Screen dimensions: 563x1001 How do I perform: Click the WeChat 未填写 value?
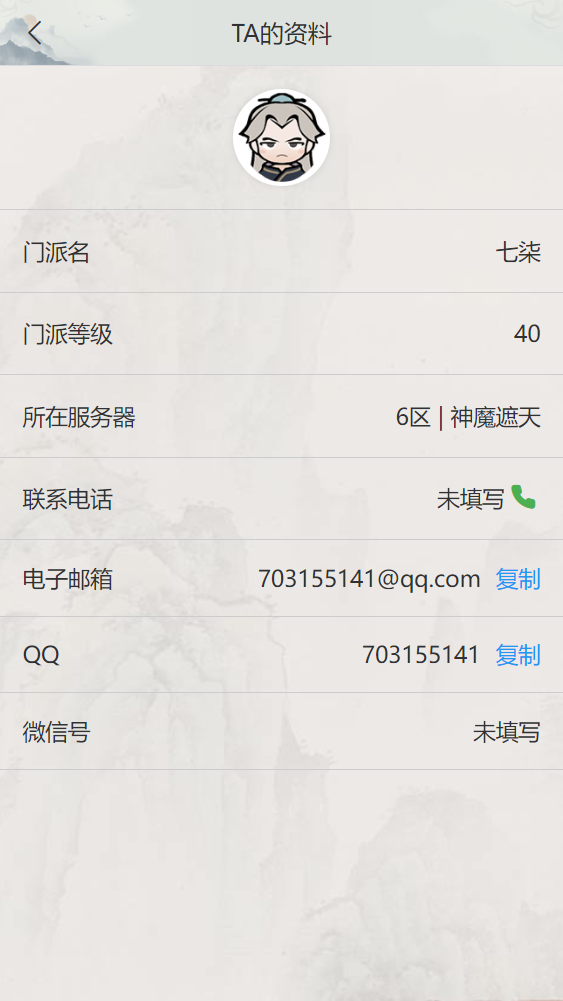click(x=507, y=732)
